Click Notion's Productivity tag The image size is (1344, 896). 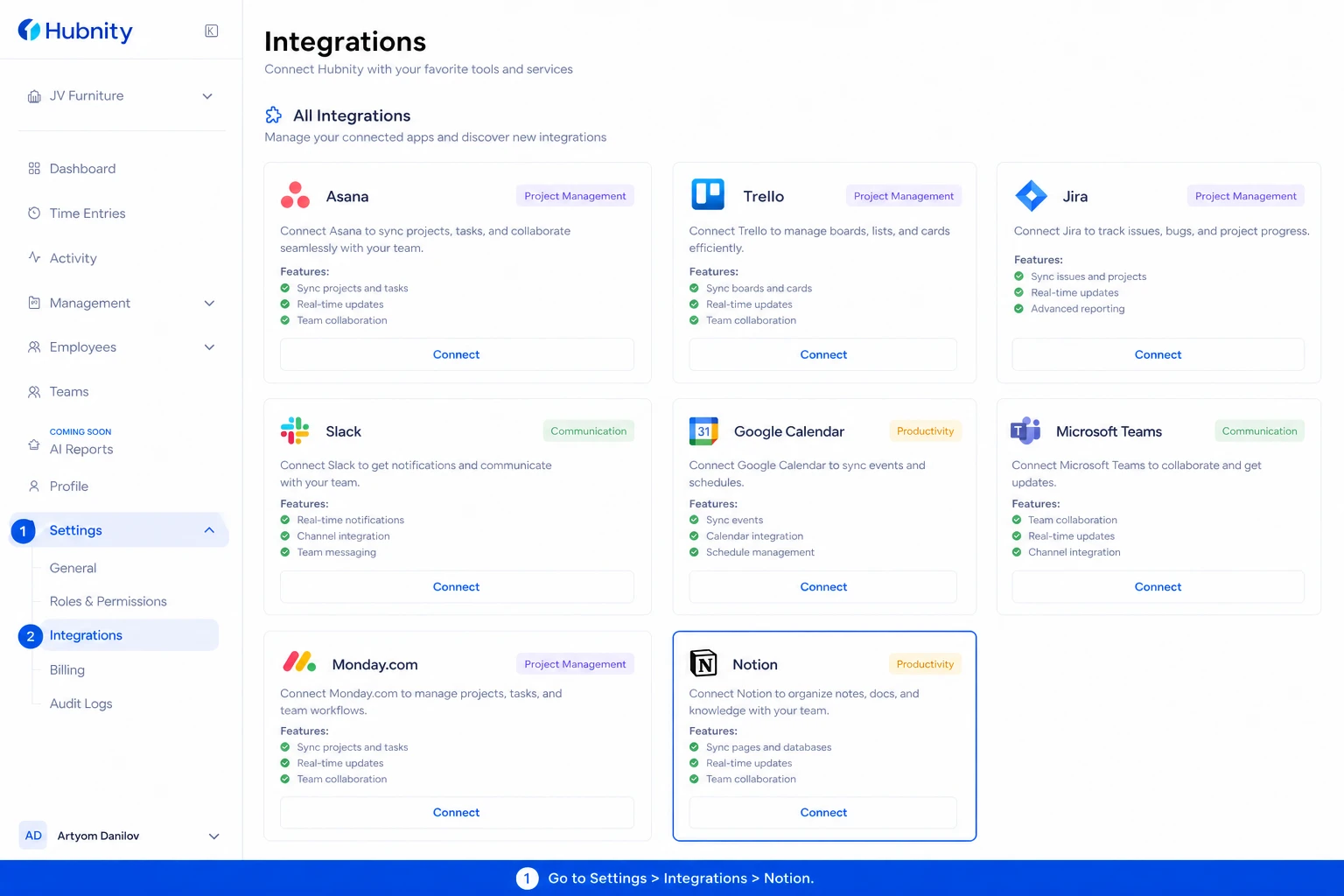pos(925,664)
